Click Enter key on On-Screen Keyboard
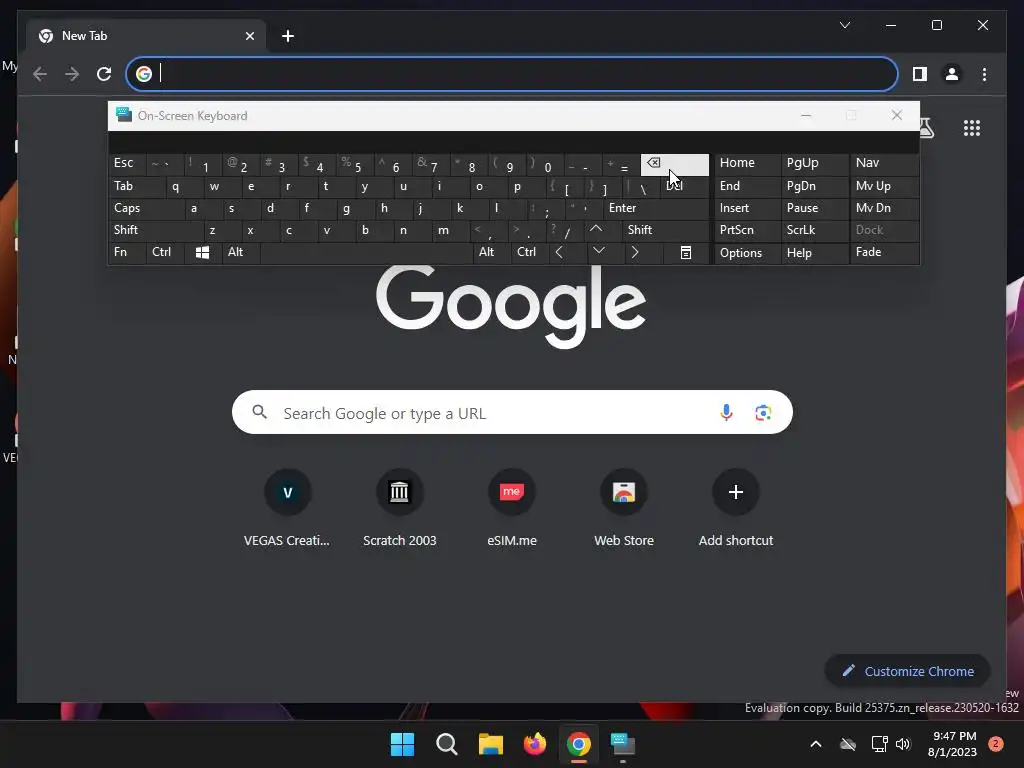 click(656, 208)
